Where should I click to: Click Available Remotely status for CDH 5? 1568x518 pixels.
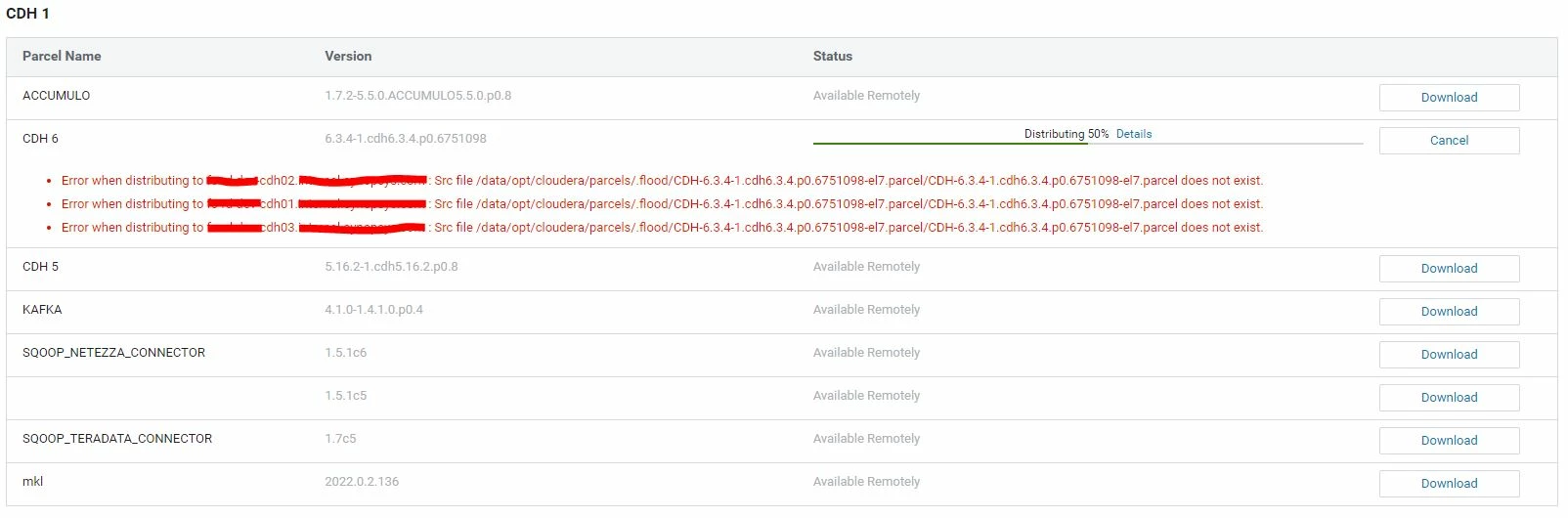866,267
